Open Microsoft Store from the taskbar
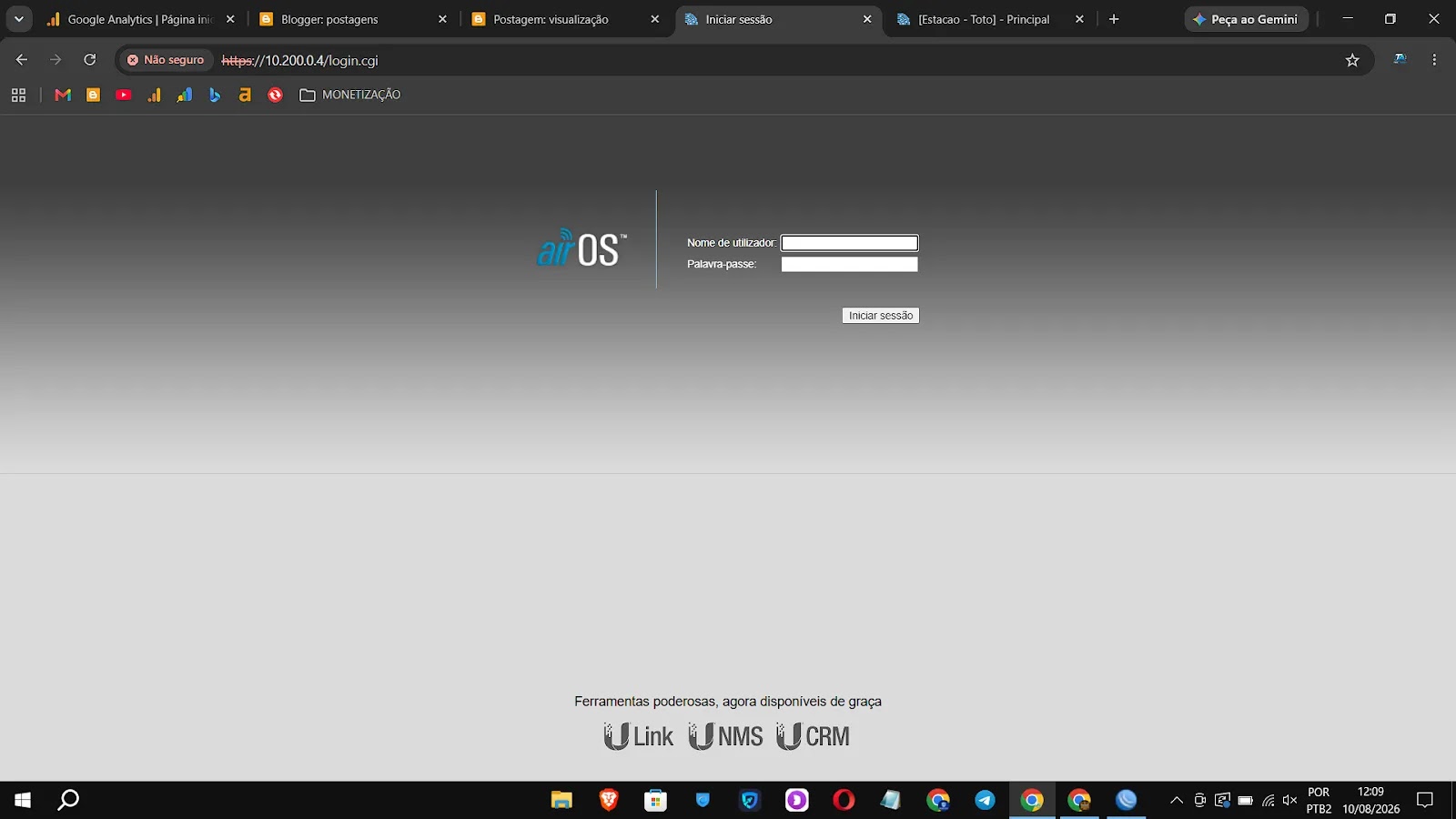1456x819 pixels. click(655, 800)
